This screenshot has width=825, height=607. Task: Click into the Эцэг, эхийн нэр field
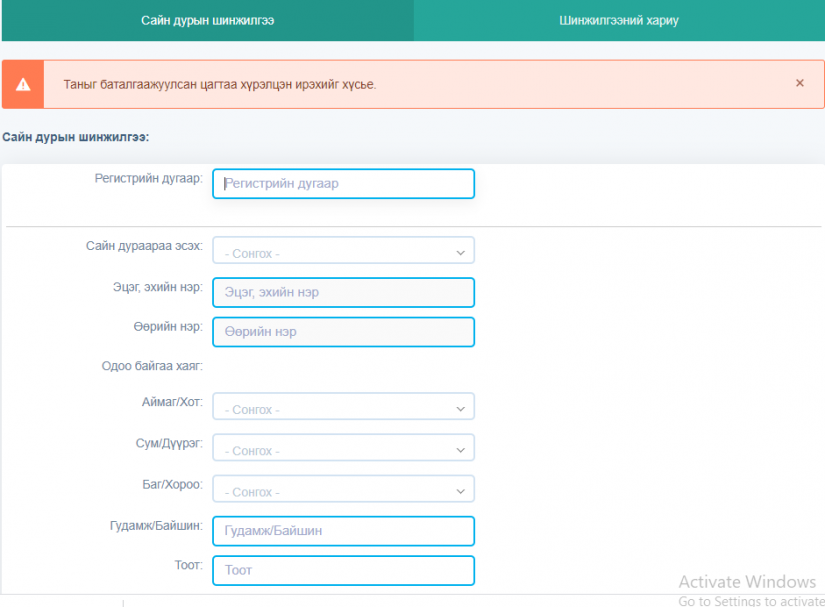coord(344,292)
